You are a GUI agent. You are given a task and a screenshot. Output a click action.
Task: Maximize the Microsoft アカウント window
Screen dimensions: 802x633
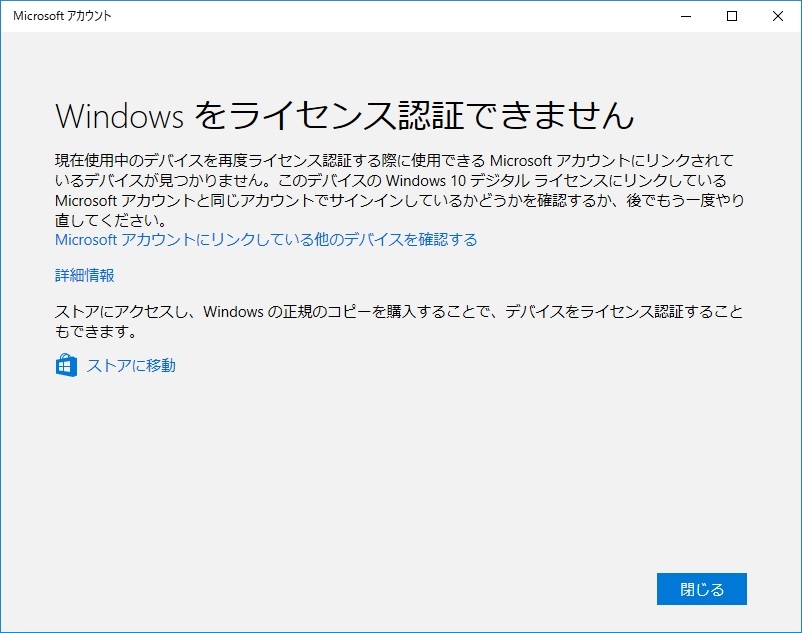click(x=732, y=16)
